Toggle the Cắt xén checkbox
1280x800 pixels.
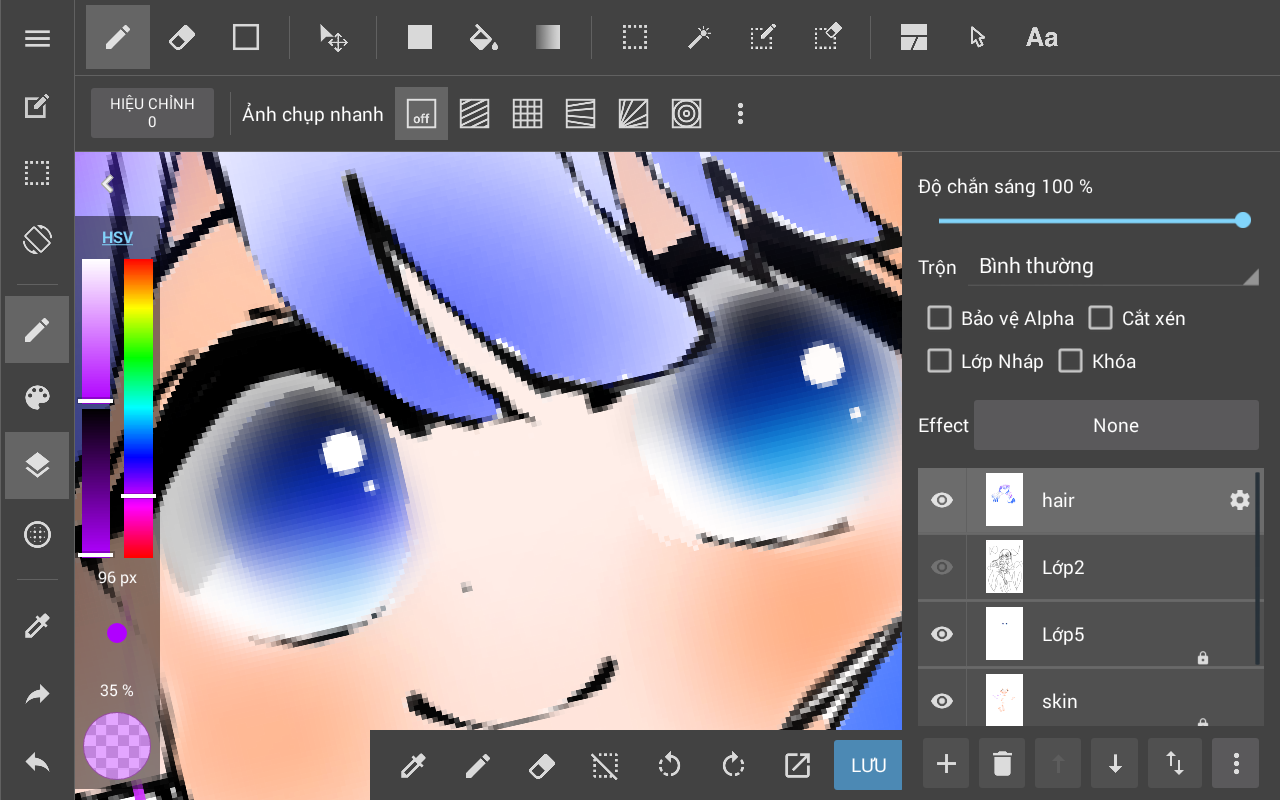1100,318
